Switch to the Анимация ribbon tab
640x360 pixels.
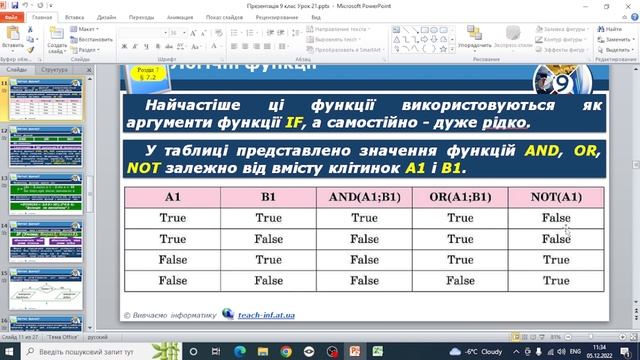point(180,17)
